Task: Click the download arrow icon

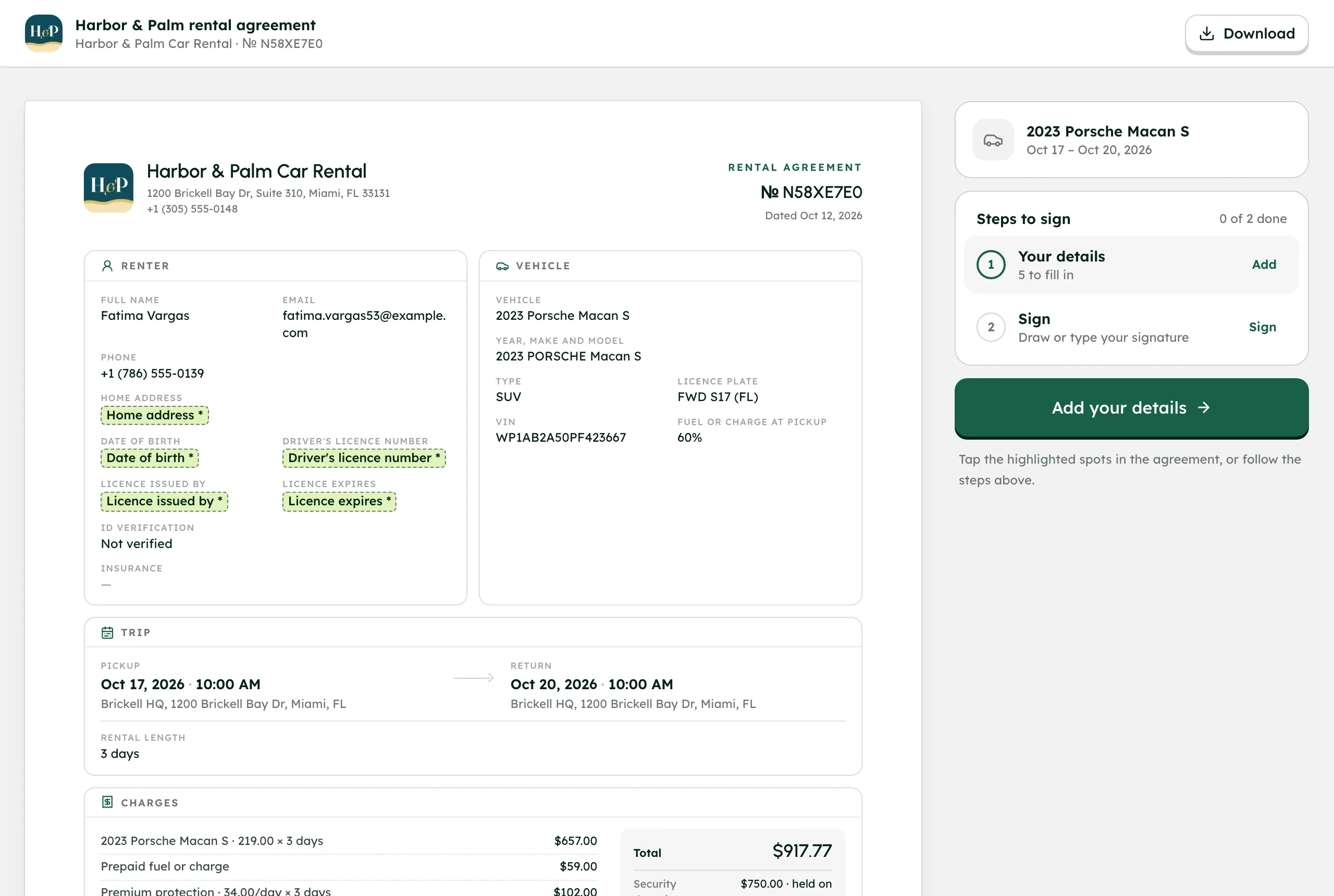Action: point(1206,34)
